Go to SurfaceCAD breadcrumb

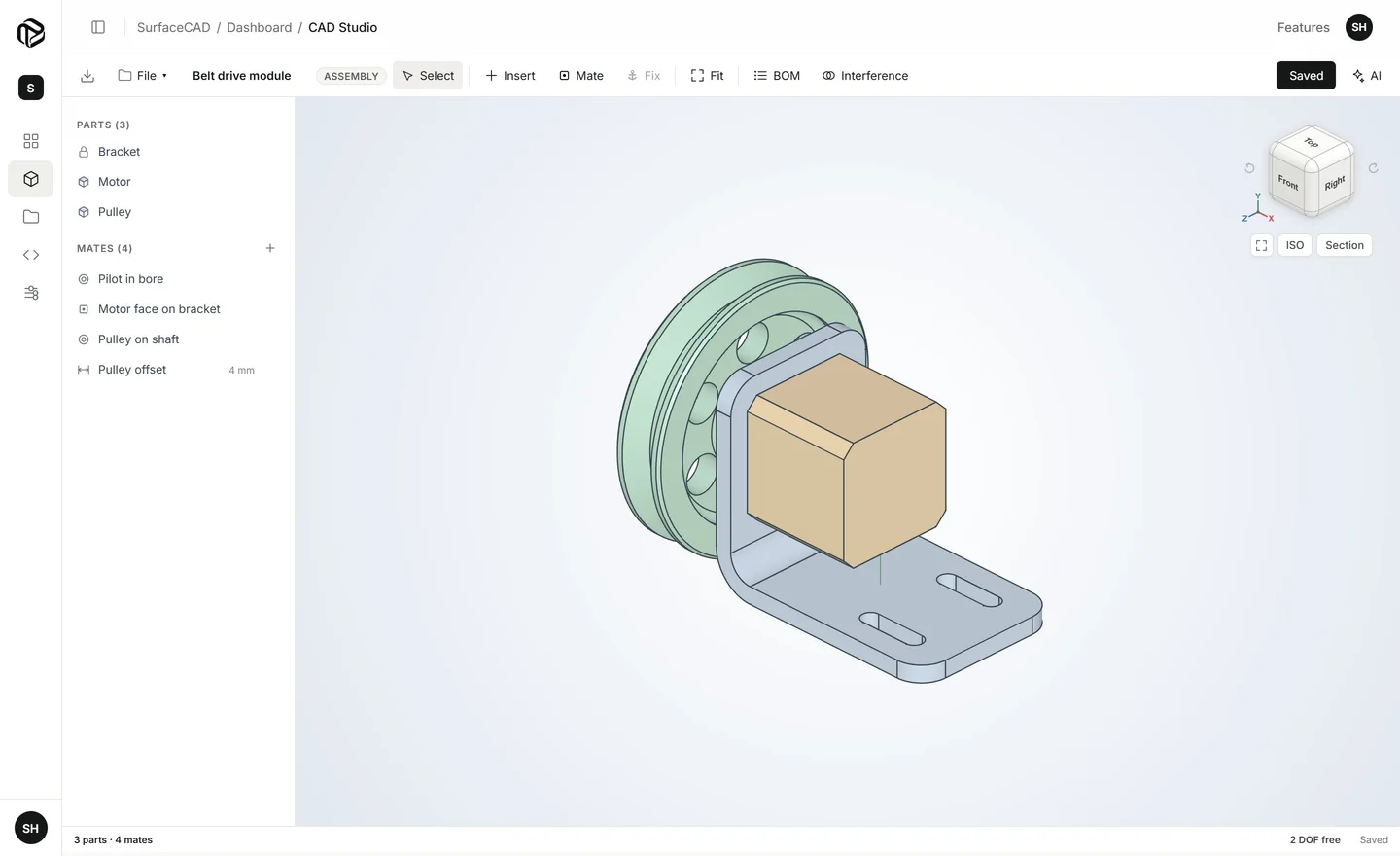coord(173,27)
